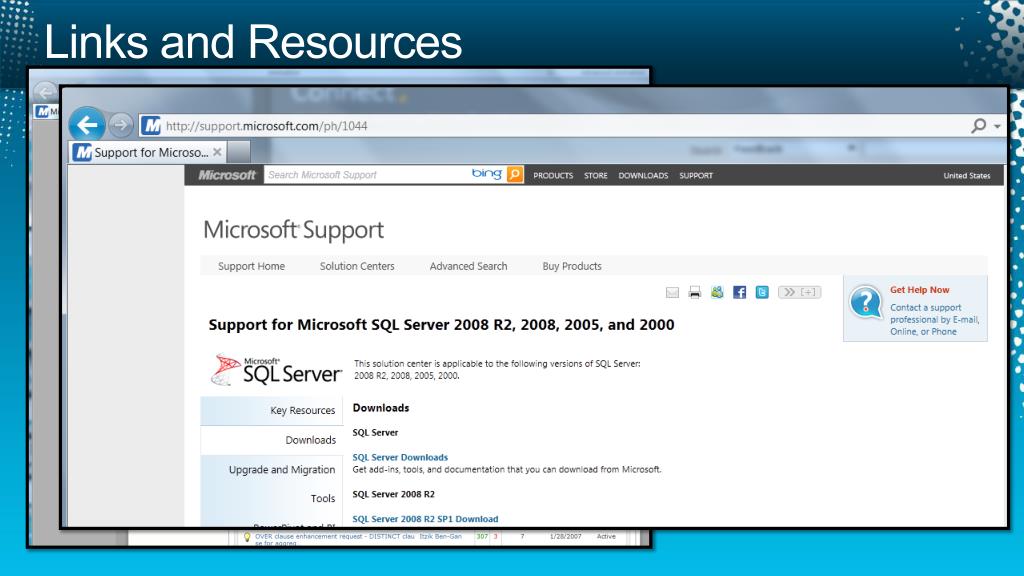1024x576 pixels.
Task: Expand more sharing options with [+] button
Action: pyautogui.click(x=799, y=292)
